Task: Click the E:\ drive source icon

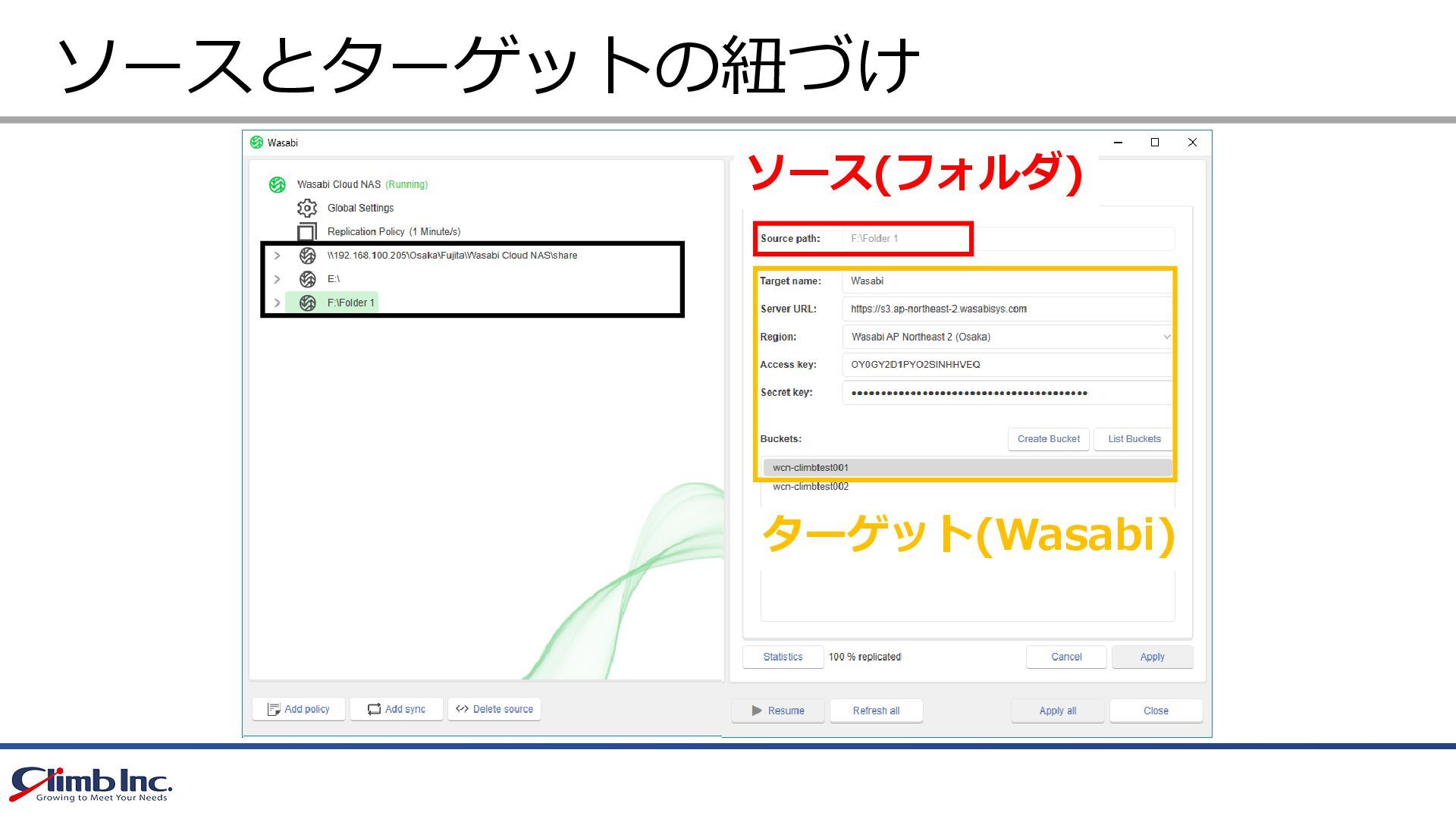Action: [x=307, y=279]
